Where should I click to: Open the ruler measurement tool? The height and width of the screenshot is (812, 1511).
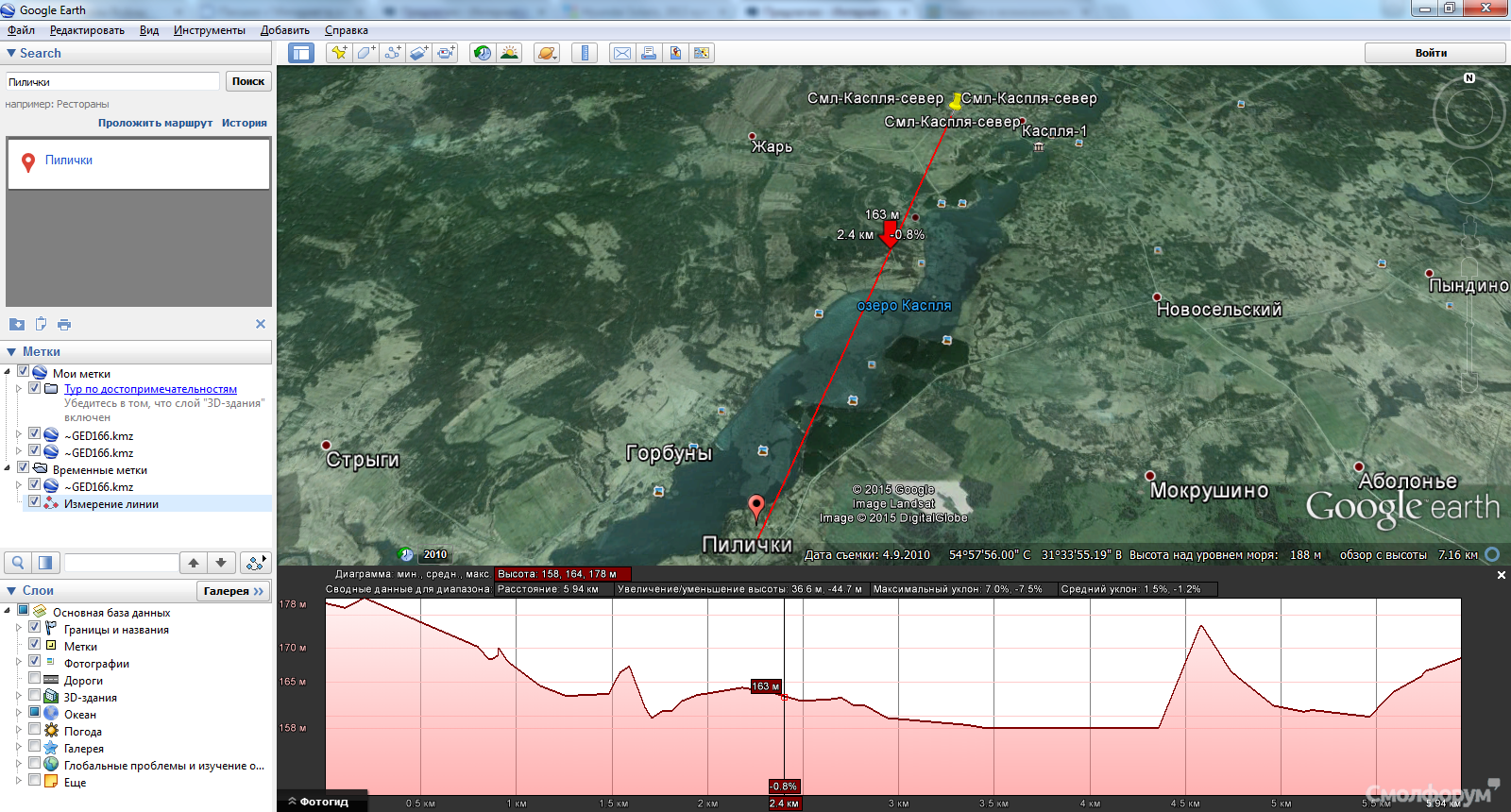point(585,53)
